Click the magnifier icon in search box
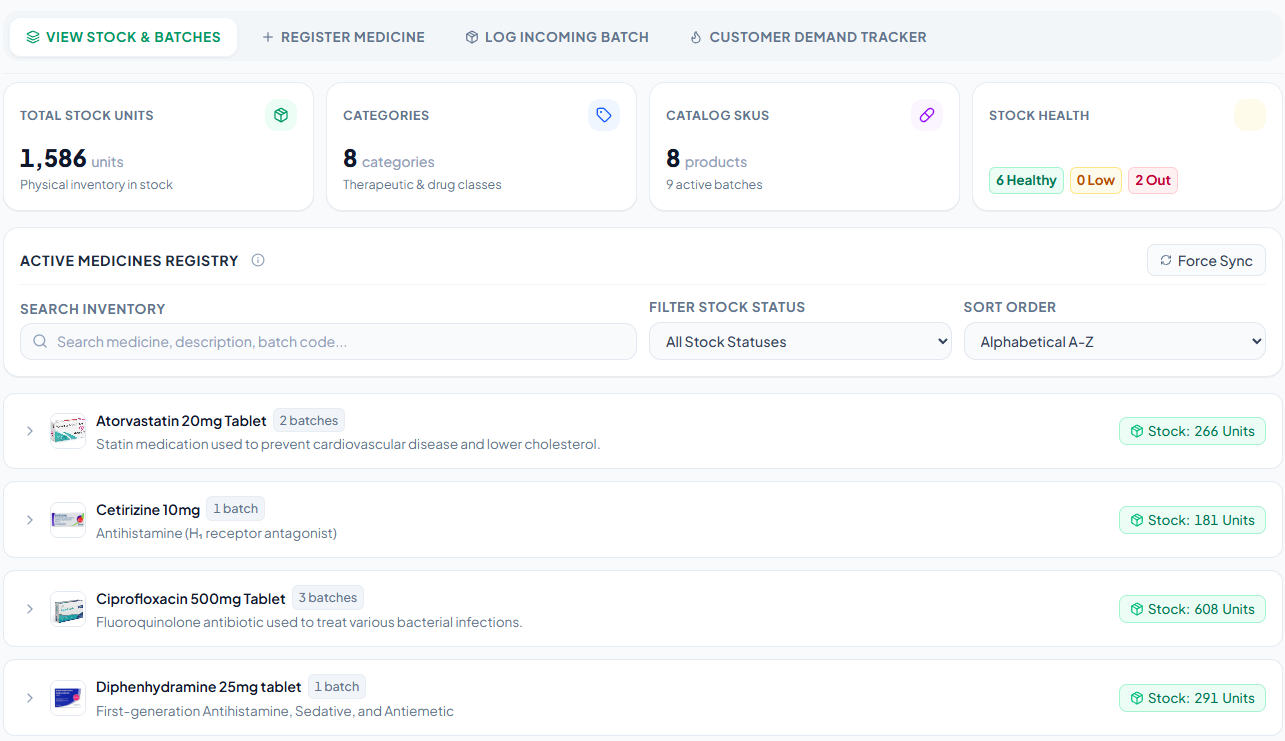The width and height of the screenshot is (1285, 741). point(41,342)
